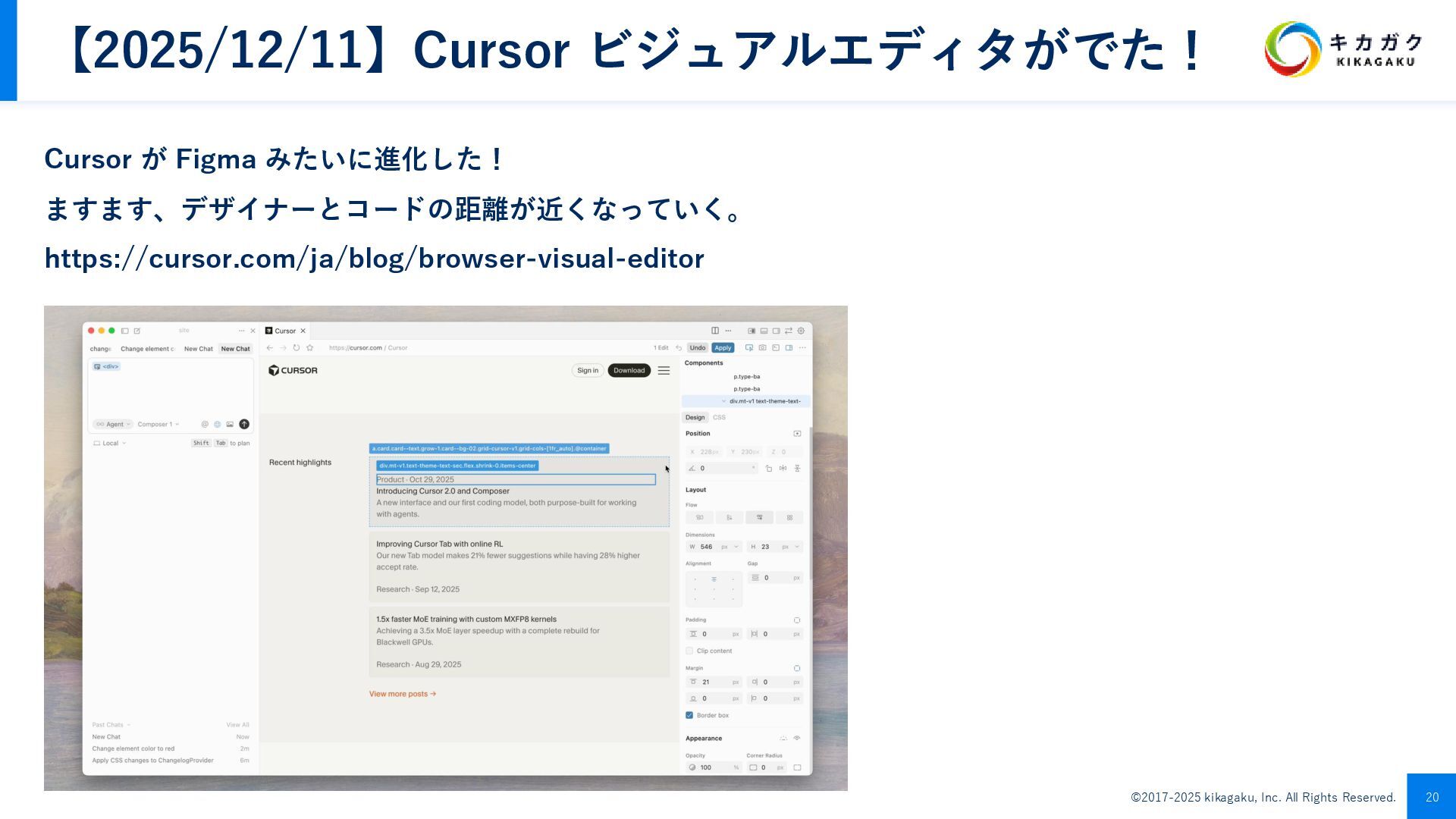Open the hamburger menu on Cursor site
This screenshot has width=1456, height=819.
coord(664,371)
